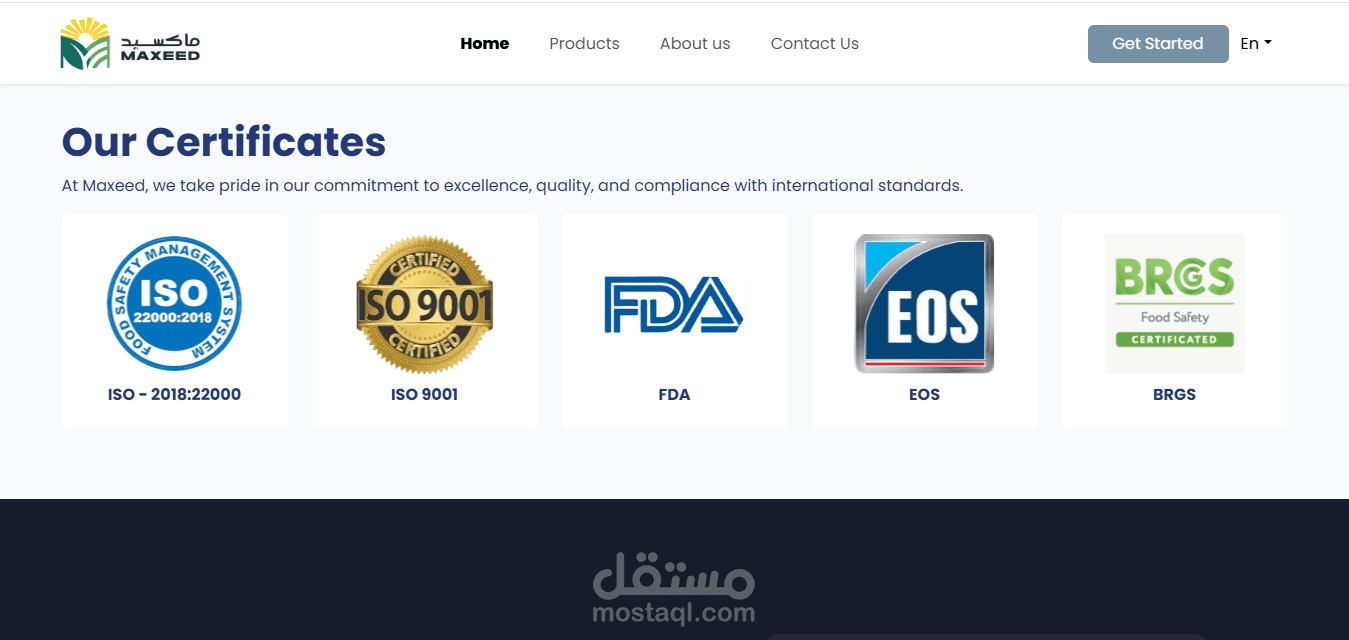Click the BRGS caption label
The height and width of the screenshot is (640, 1349).
click(1175, 394)
